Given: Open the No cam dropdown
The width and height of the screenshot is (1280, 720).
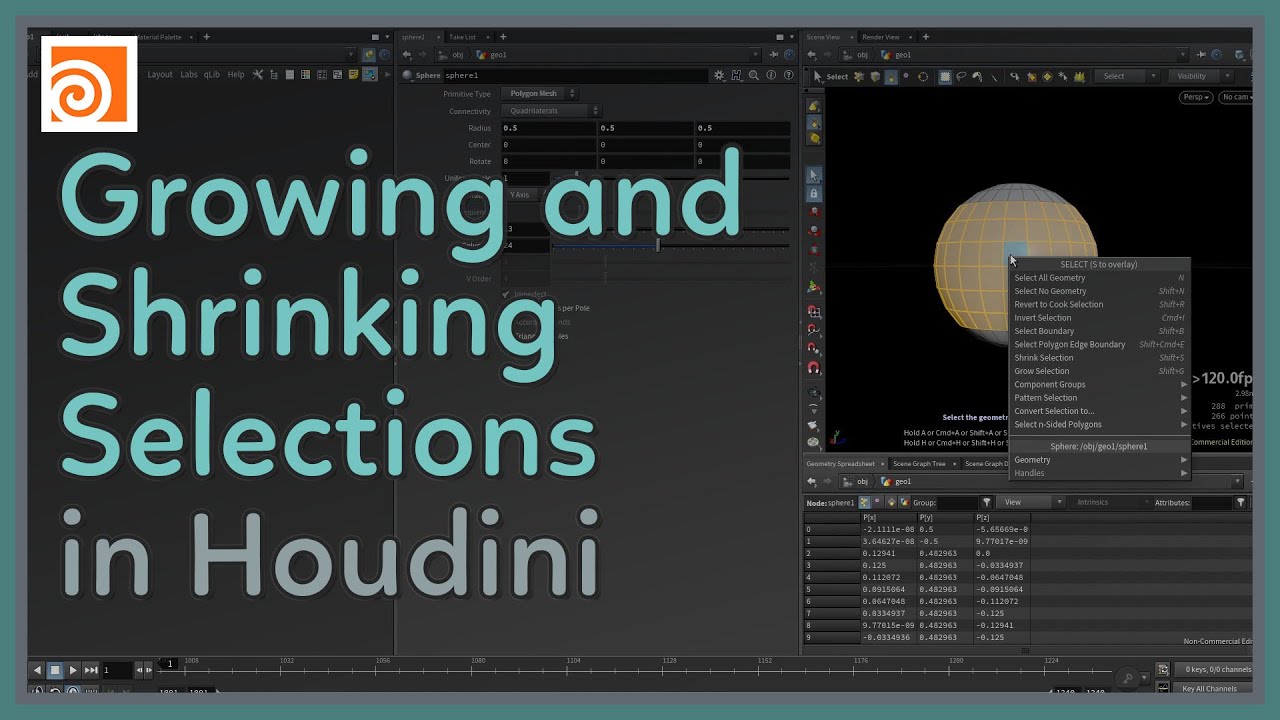Looking at the screenshot, I should coord(1235,97).
